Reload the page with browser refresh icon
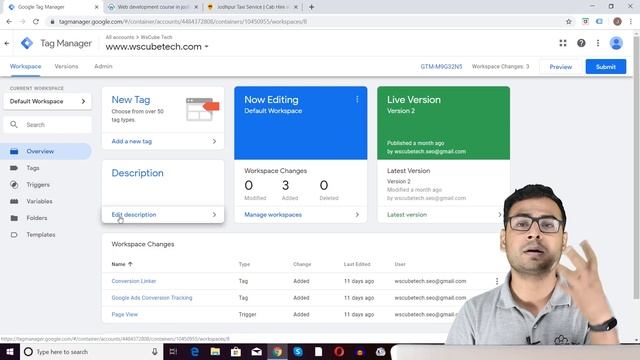Image resolution: width=640 pixels, height=360 pixels. click(x=36, y=22)
